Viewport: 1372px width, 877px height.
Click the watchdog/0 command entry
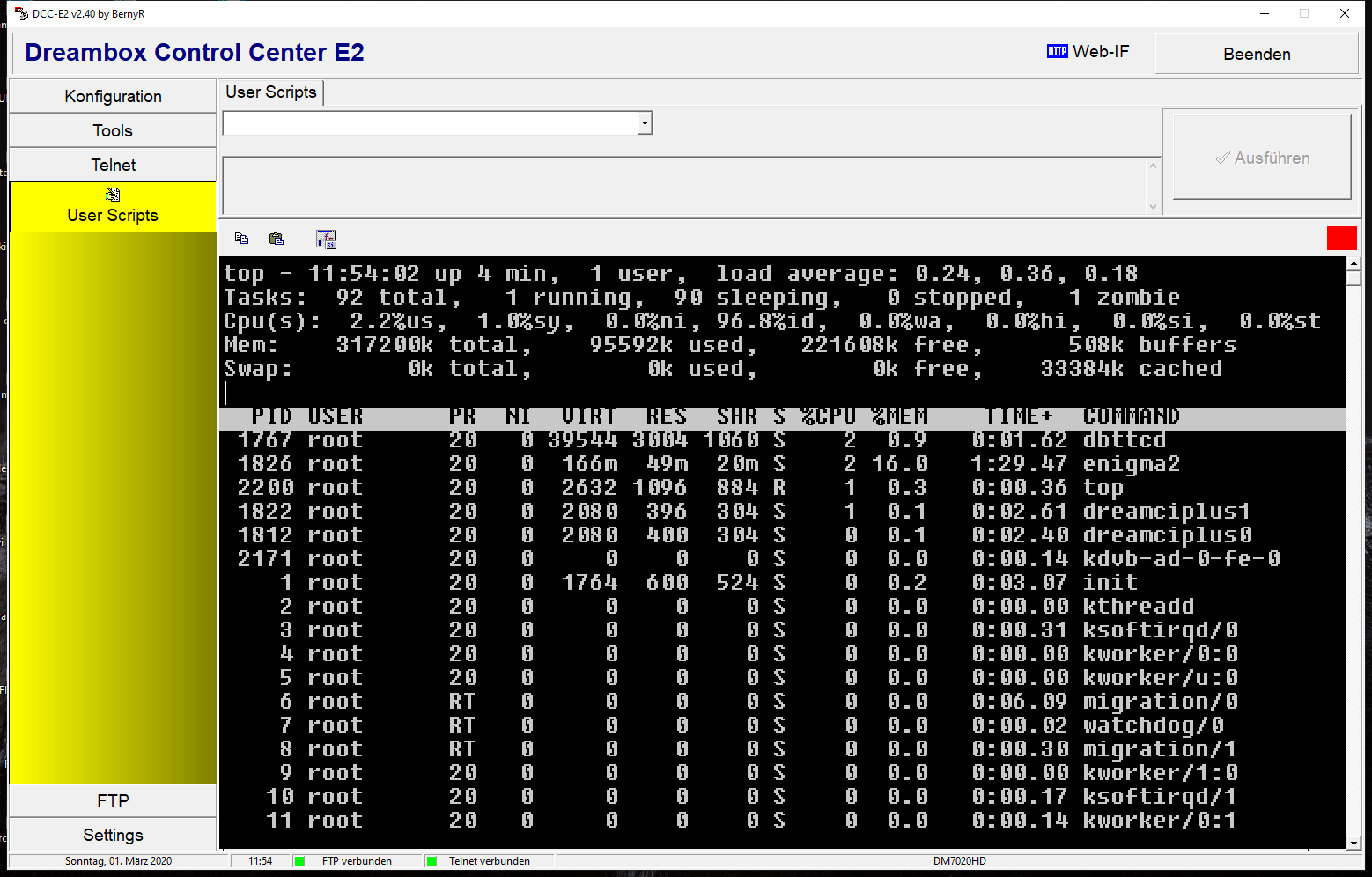pyautogui.click(x=1153, y=726)
